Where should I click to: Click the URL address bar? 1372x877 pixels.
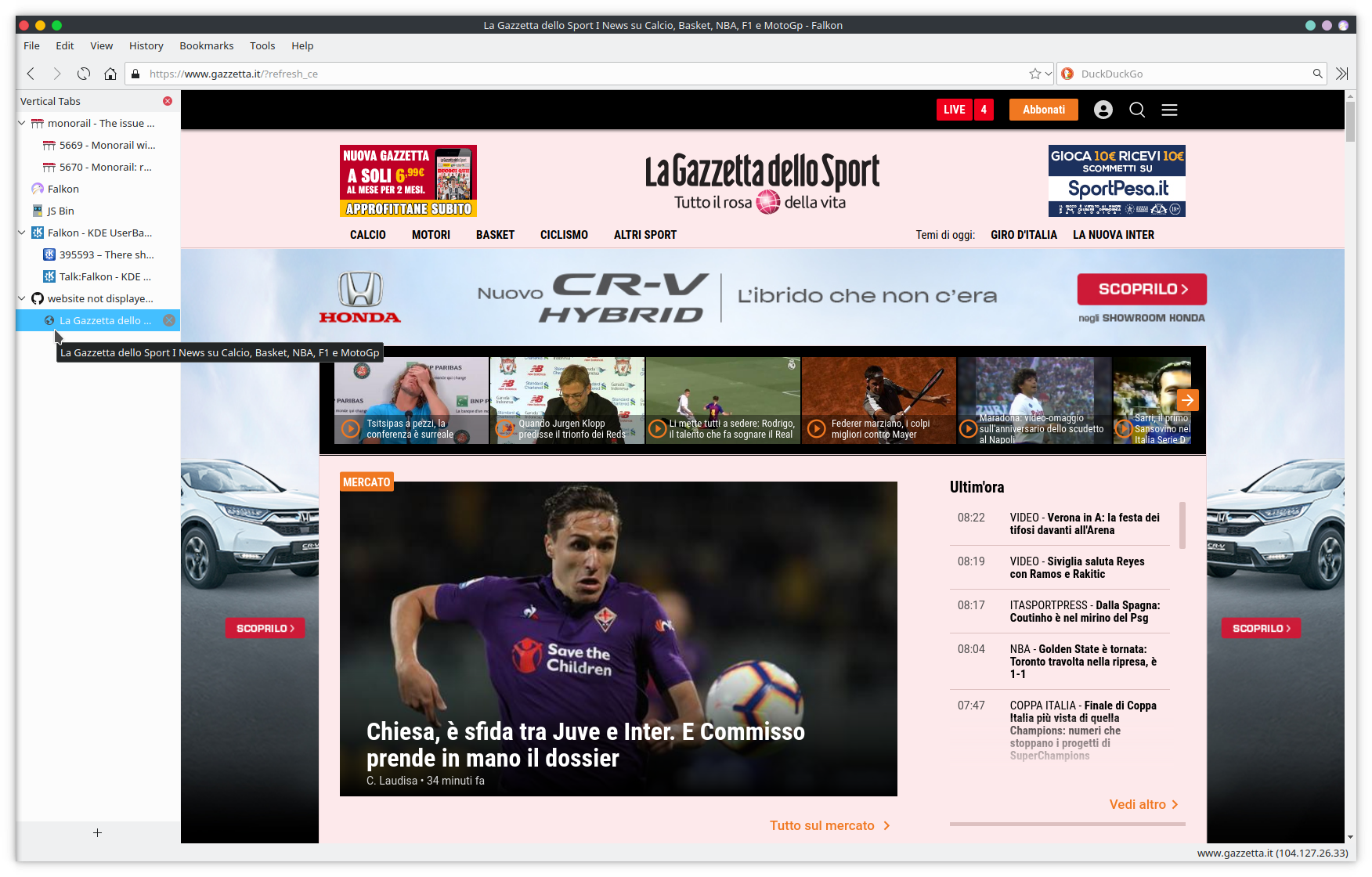click(587, 74)
